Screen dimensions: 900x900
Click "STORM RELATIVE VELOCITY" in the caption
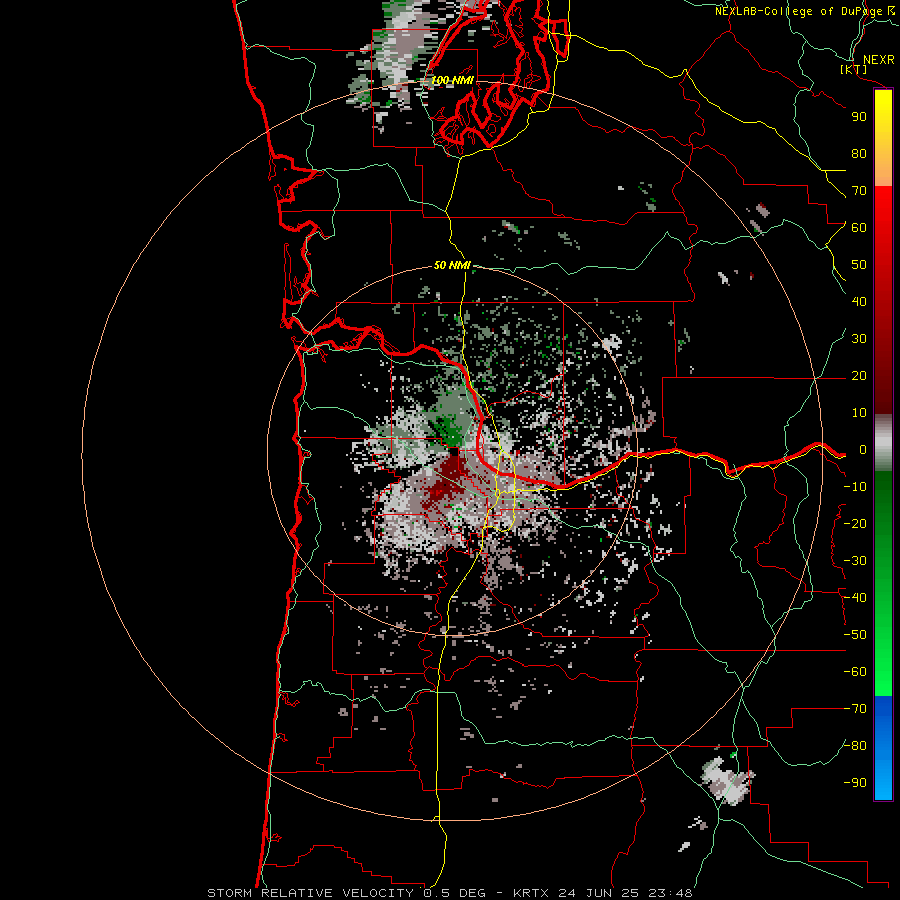click(x=310, y=893)
